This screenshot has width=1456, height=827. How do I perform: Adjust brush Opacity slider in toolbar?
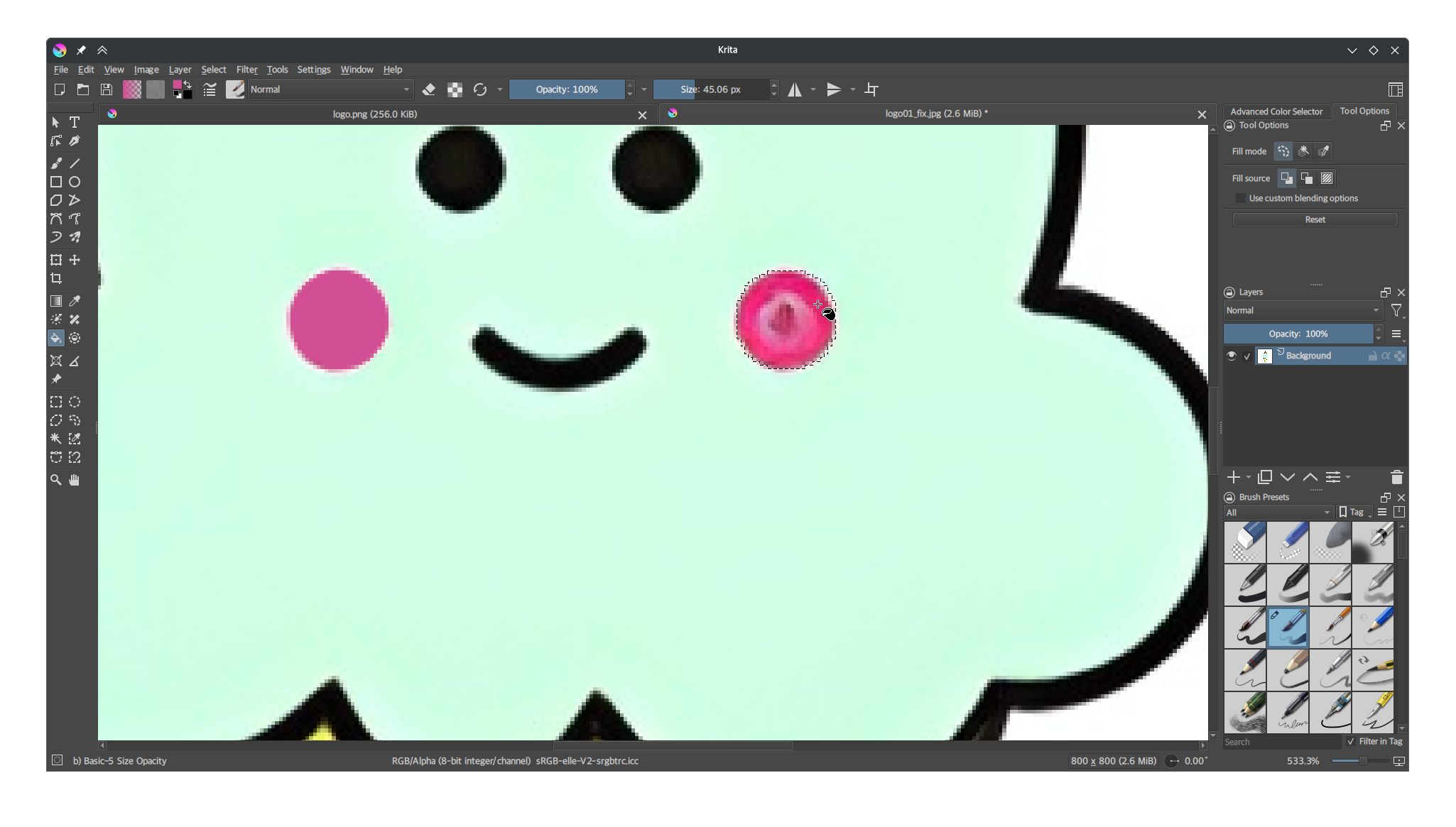(567, 89)
